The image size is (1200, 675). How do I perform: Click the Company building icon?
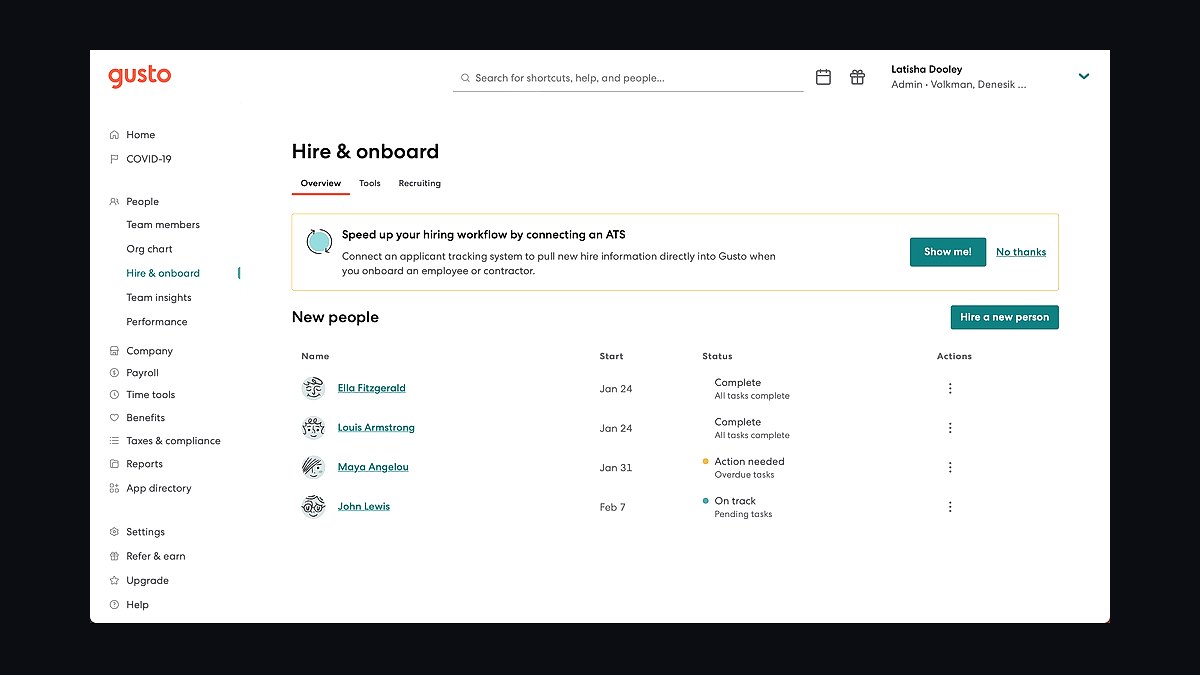pos(114,351)
